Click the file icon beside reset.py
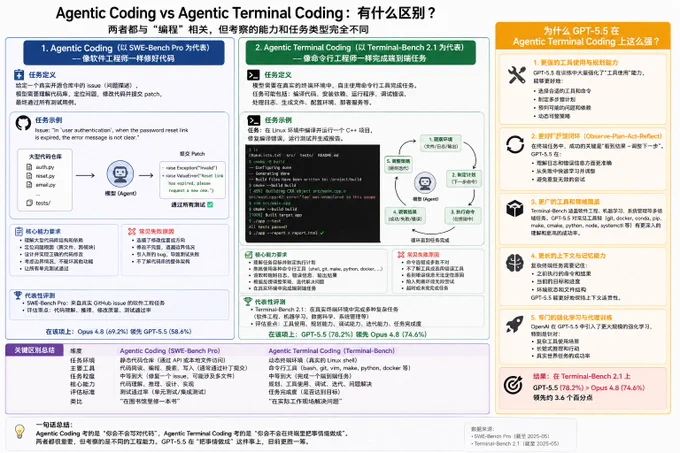The width and height of the screenshot is (680, 453). click(29, 176)
